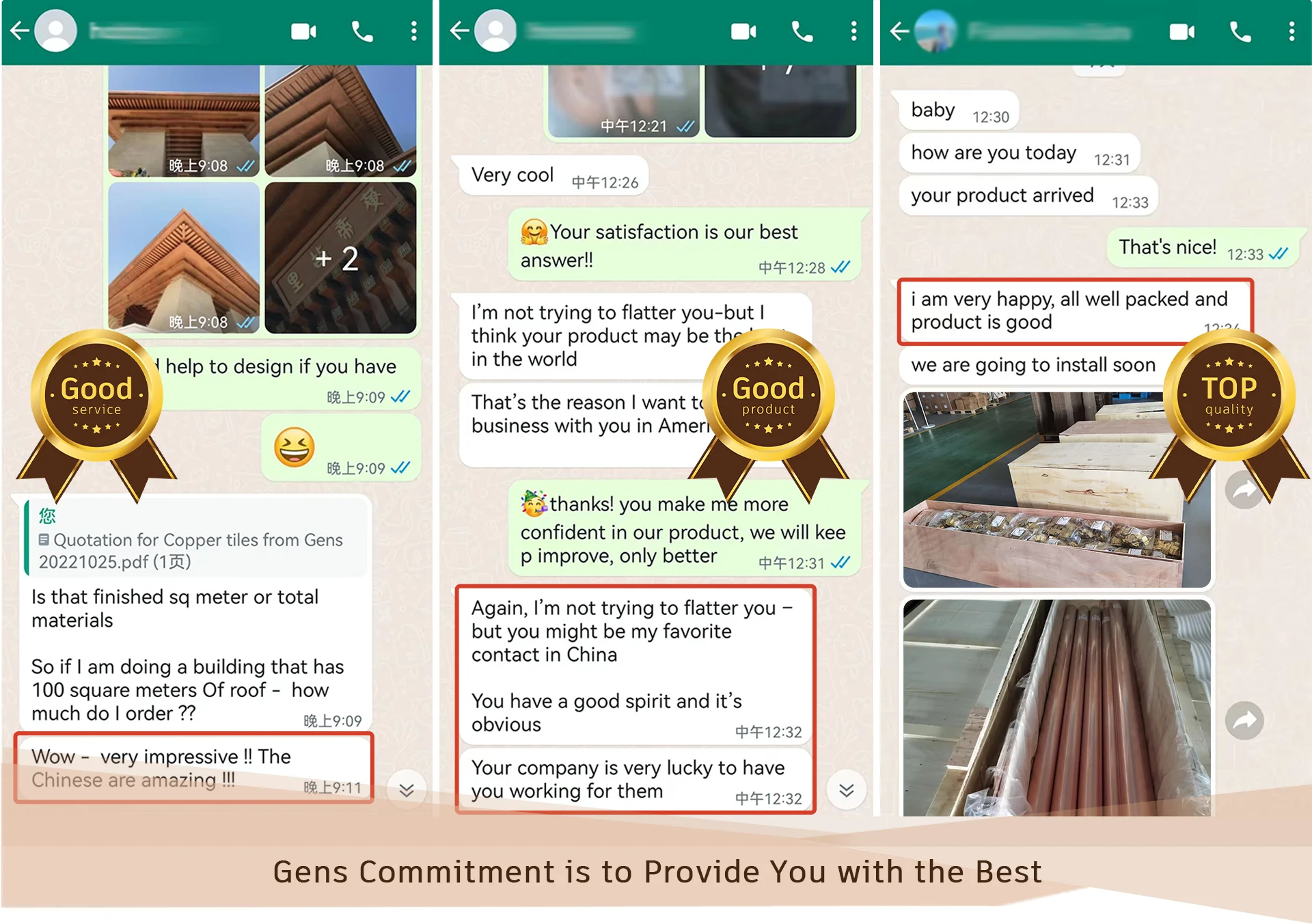The height and width of the screenshot is (924, 1312).
Task: Start voice call in middle chat
Action: pyautogui.click(x=802, y=31)
